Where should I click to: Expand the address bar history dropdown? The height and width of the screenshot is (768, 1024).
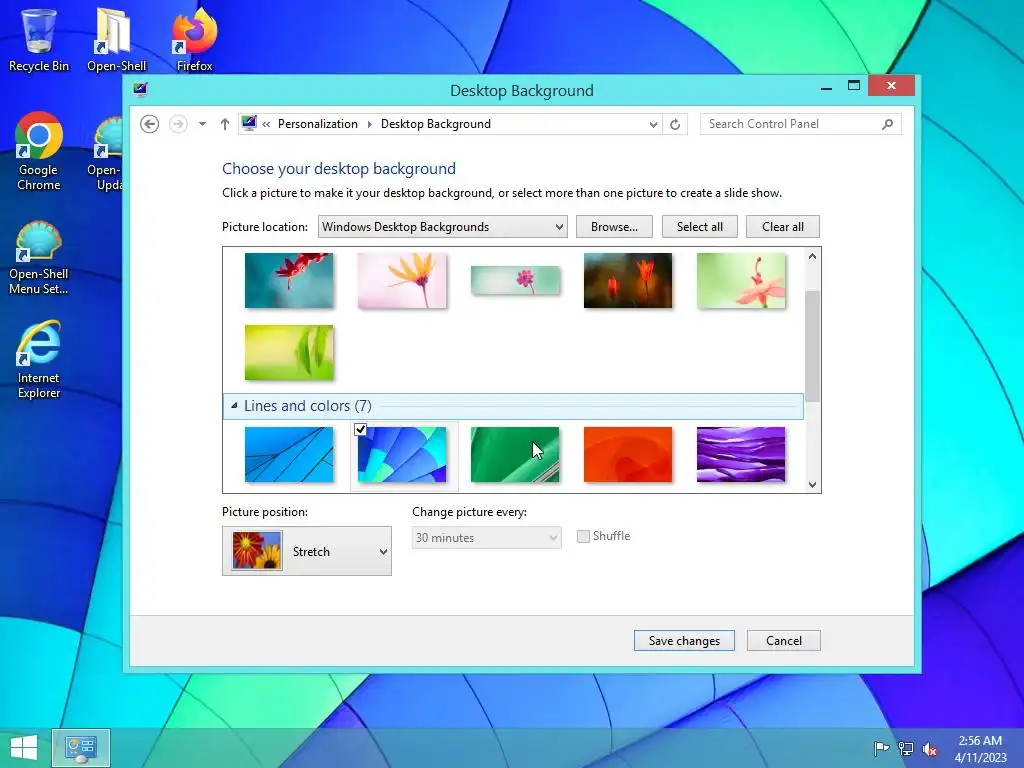[652, 124]
